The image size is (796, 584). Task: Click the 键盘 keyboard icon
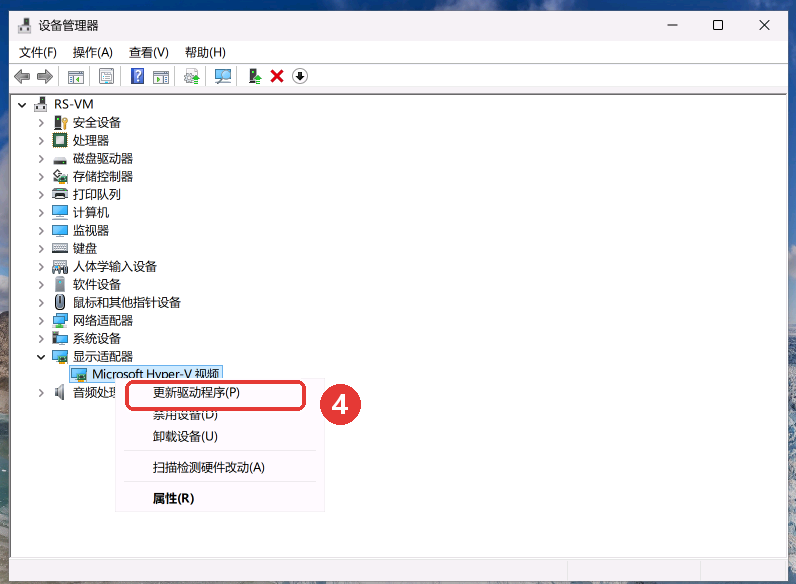click(60, 248)
